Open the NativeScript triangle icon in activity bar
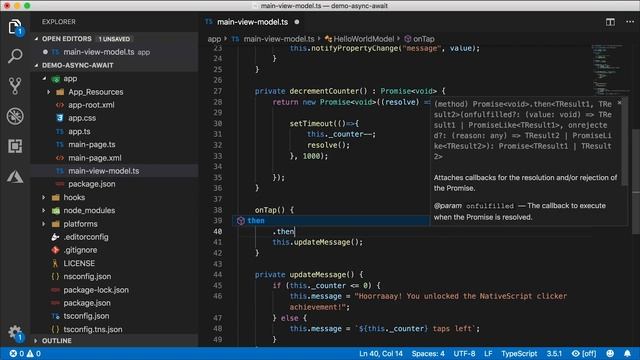The height and width of the screenshot is (360, 640). (x=15, y=176)
